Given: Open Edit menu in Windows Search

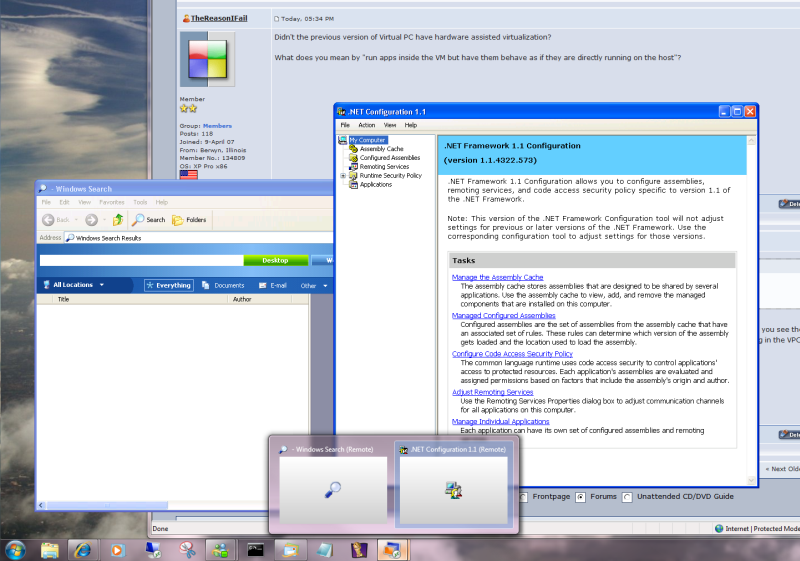Looking at the screenshot, I should click(x=64, y=202).
